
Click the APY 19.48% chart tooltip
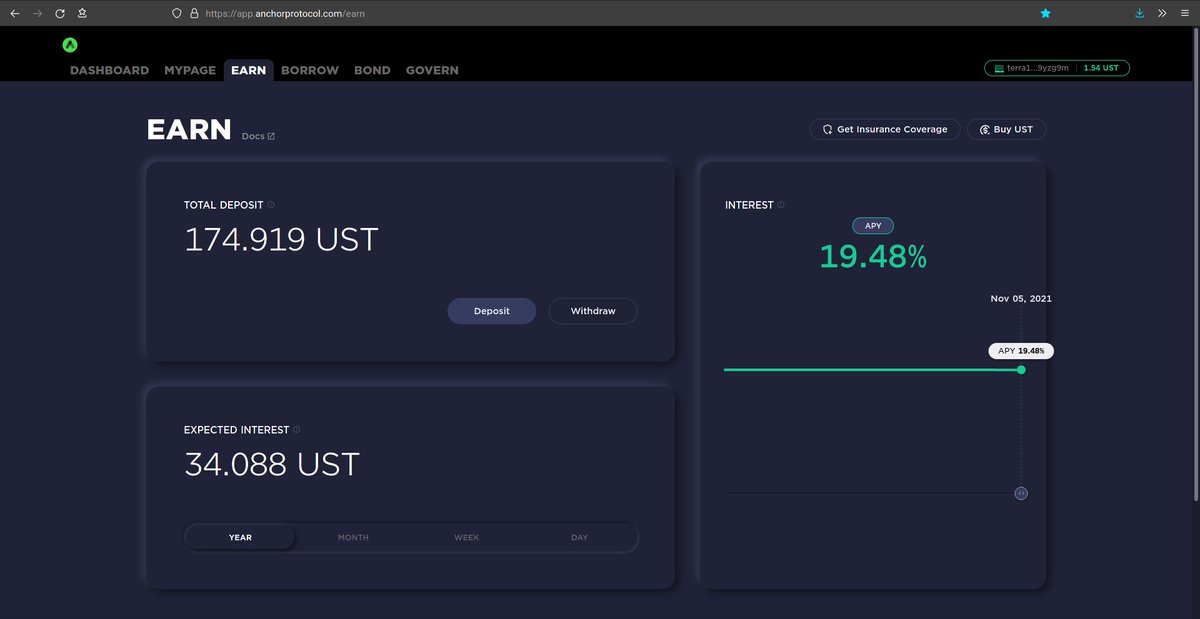1021,351
